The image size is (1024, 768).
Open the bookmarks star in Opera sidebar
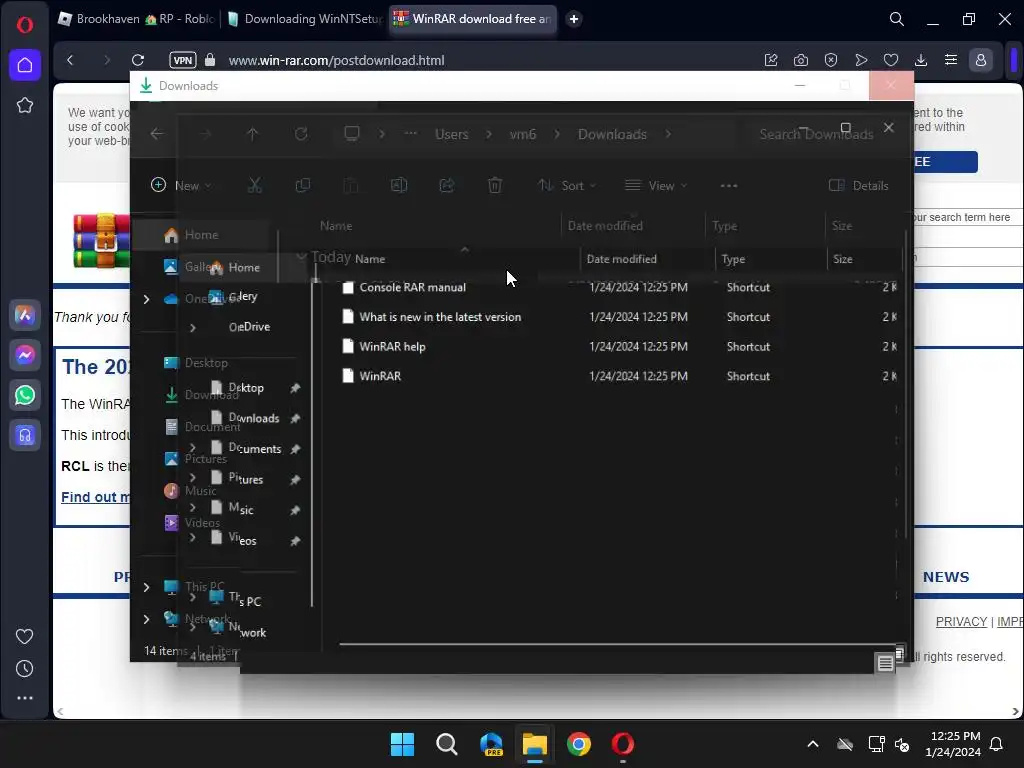coord(25,105)
